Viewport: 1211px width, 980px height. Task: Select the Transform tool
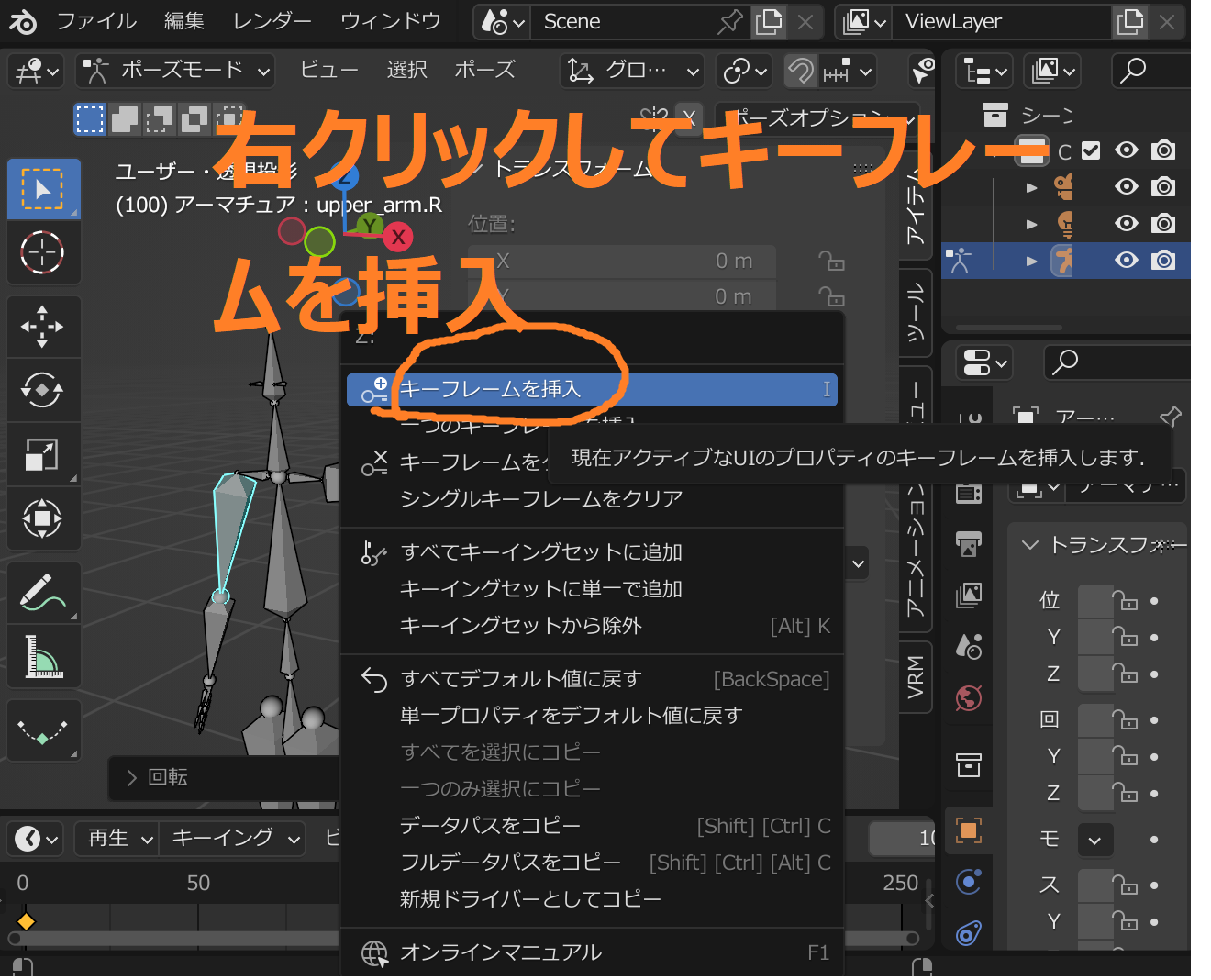coord(42,518)
